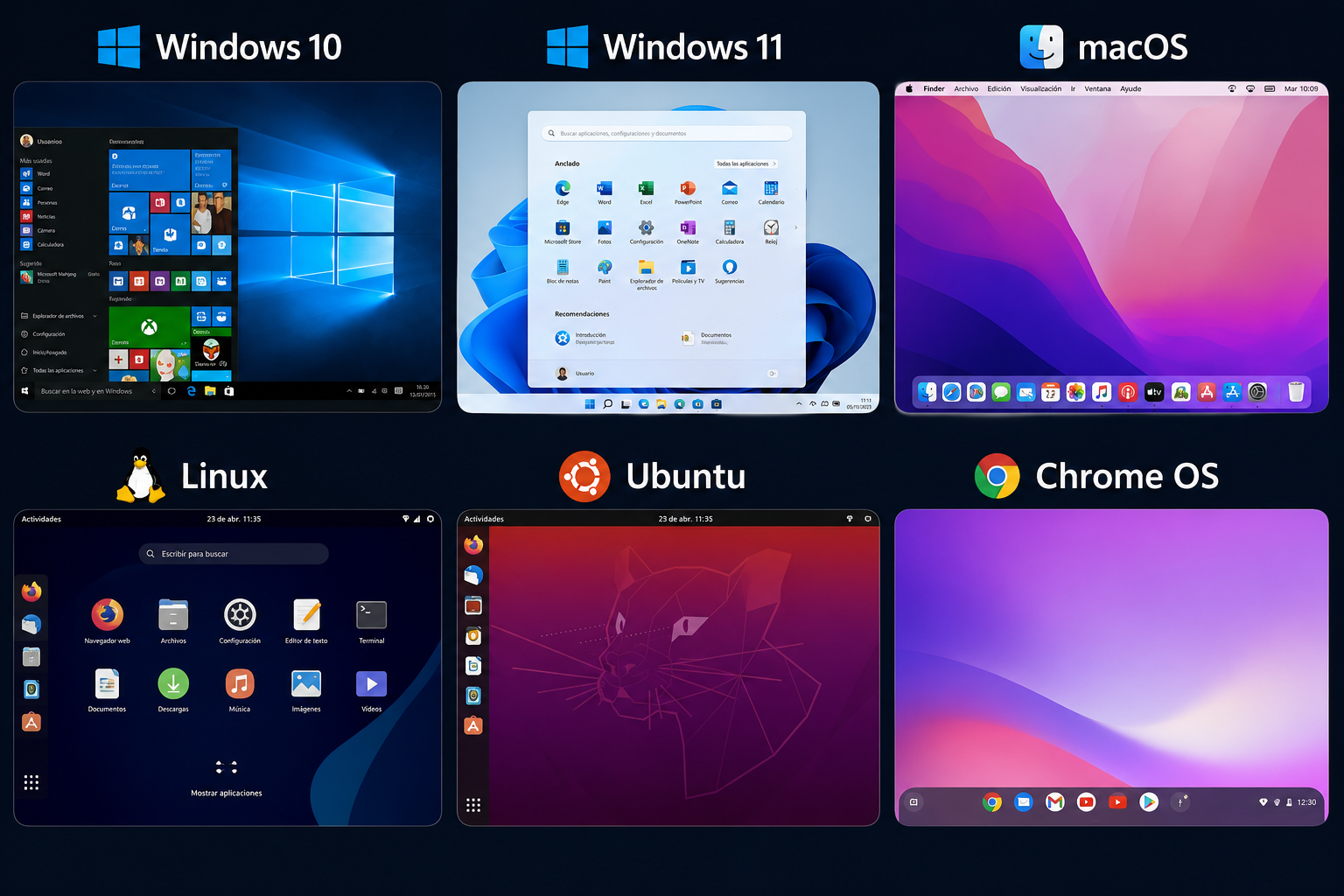Open Introducción recommendation in Windows 11
The image size is (1344, 896).
[x=585, y=338]
